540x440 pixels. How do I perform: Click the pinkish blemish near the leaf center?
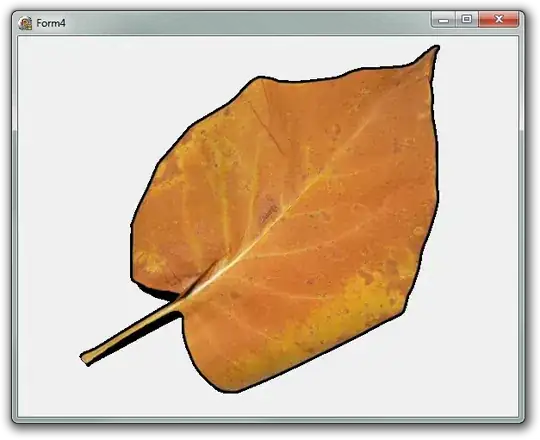click(x=268, y=209)
